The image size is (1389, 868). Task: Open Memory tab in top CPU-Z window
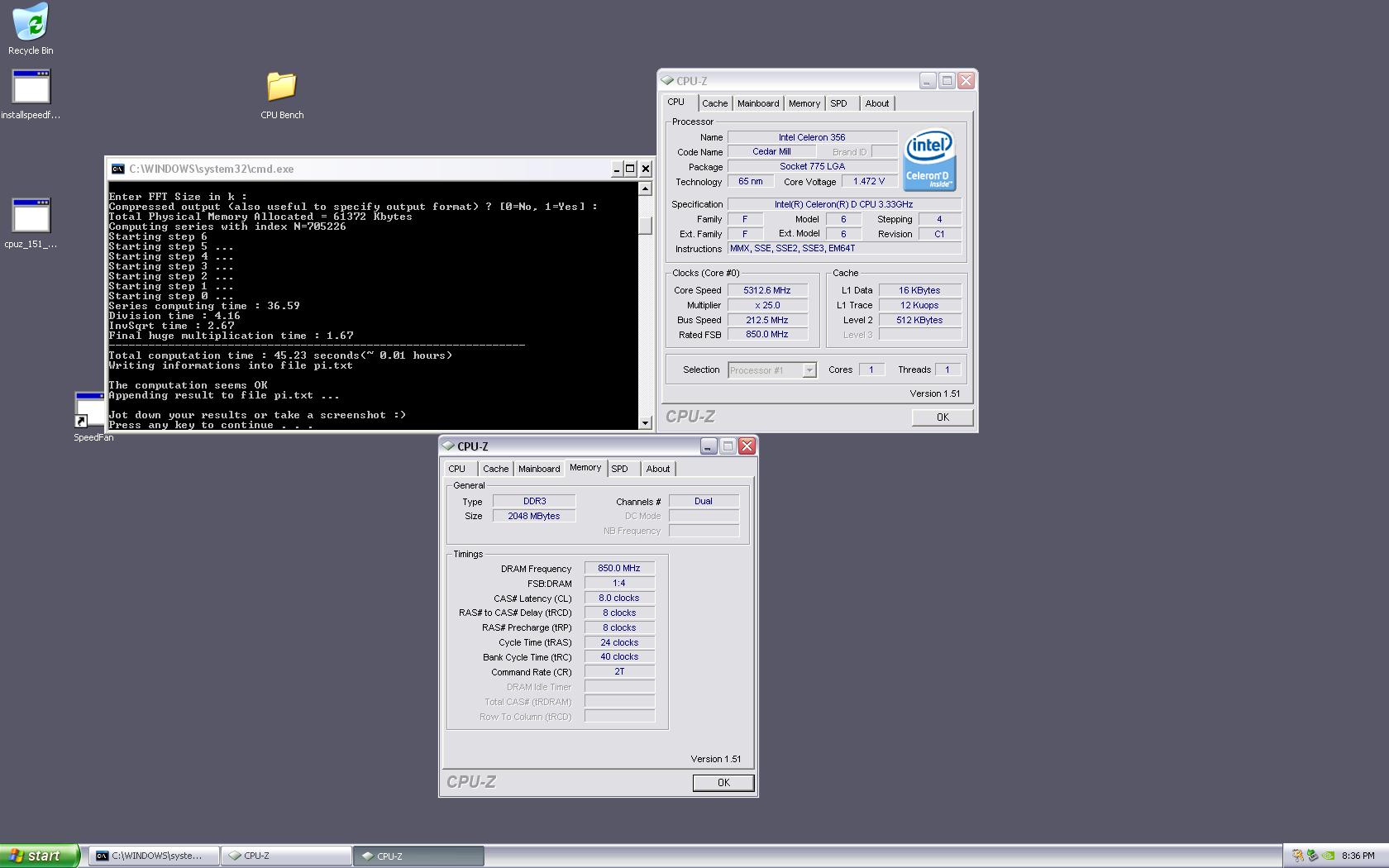click(804, 103)
